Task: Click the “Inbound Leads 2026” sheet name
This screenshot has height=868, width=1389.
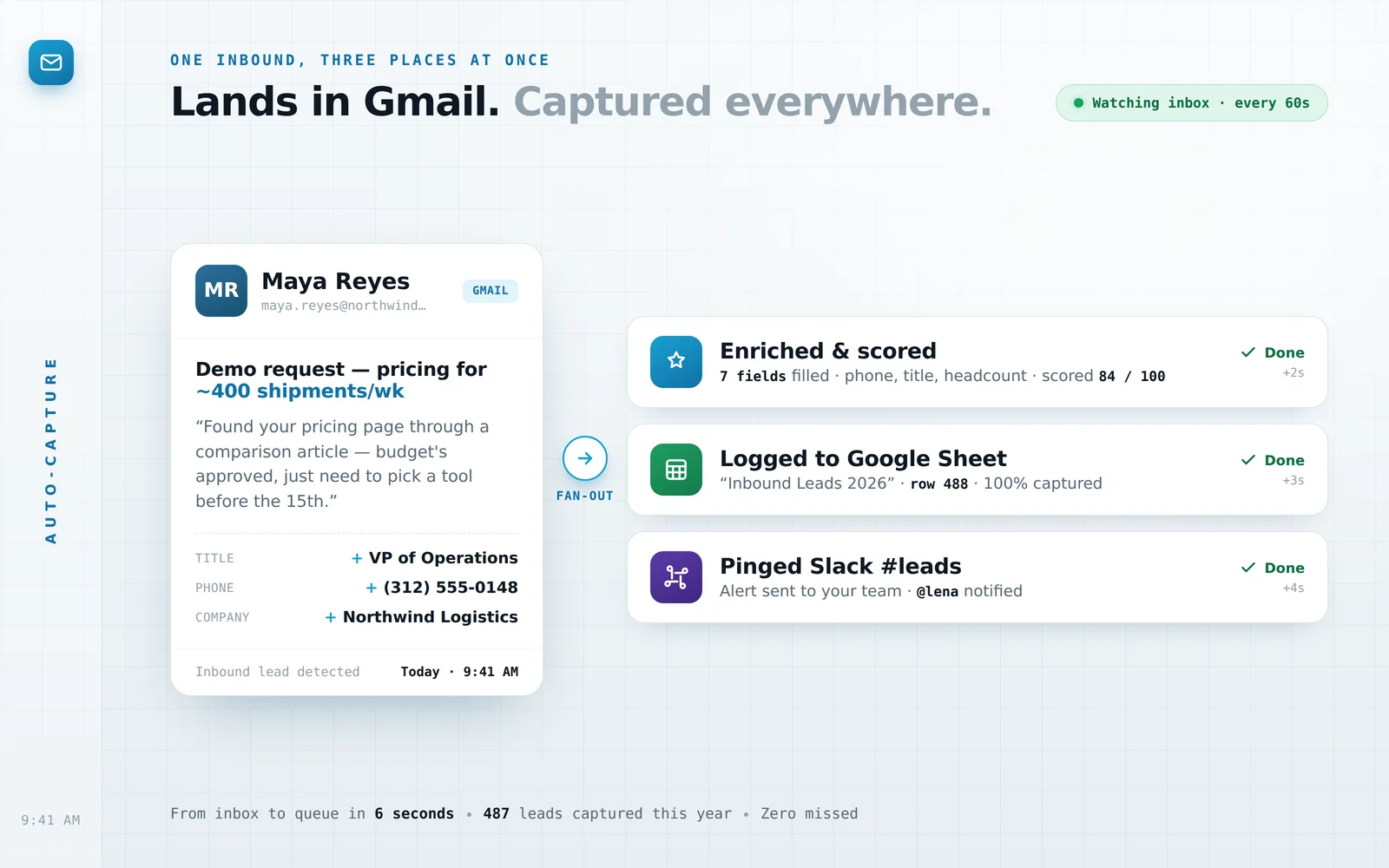Action: (807, 483)
